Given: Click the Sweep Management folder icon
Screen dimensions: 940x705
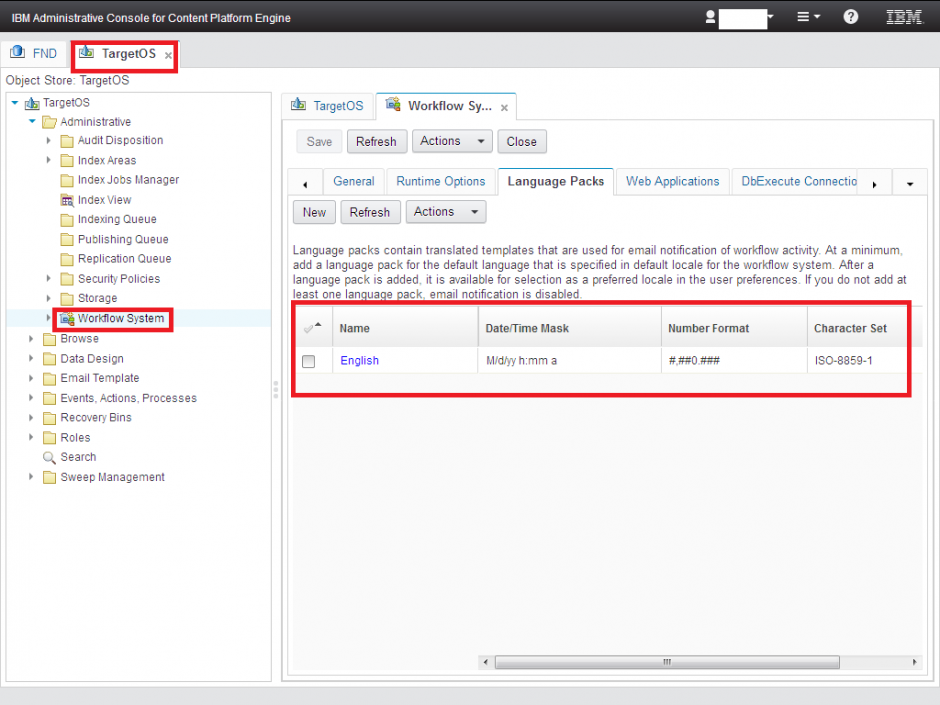Looking at the screenshot, I should [48, 477].
